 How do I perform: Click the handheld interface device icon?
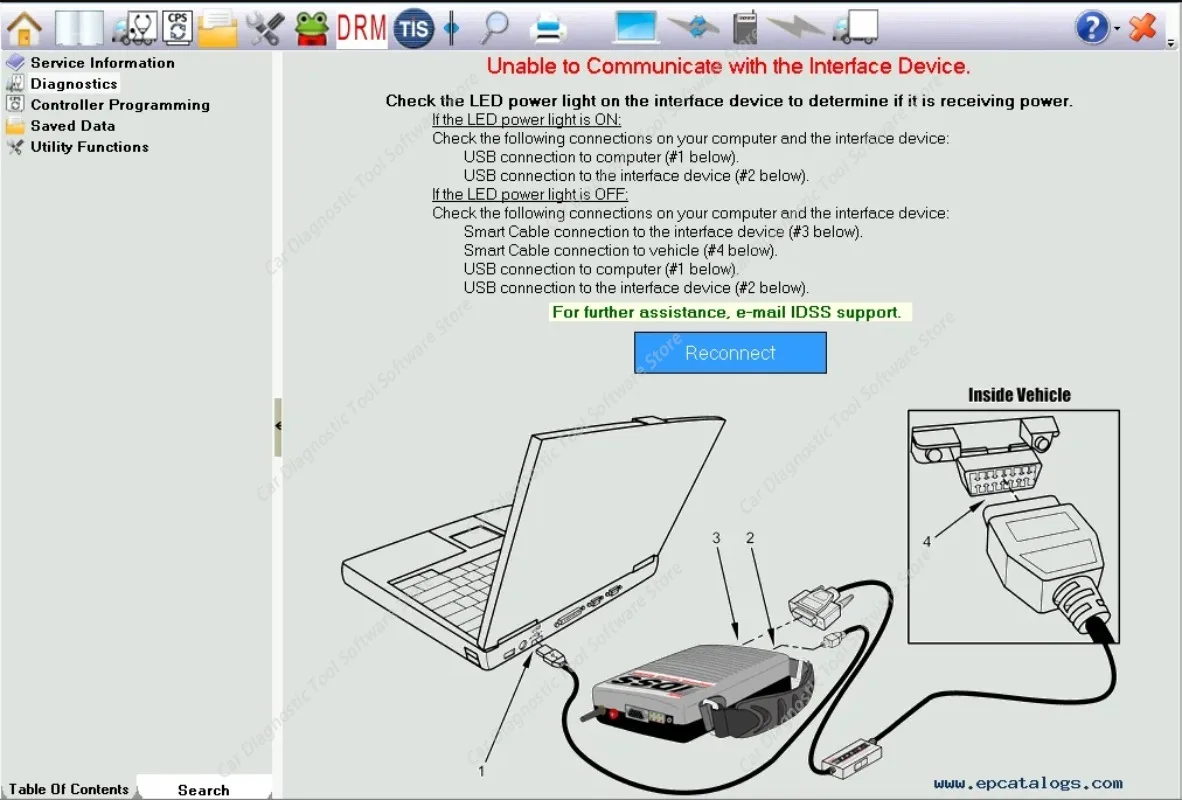[x=745, y=28]
